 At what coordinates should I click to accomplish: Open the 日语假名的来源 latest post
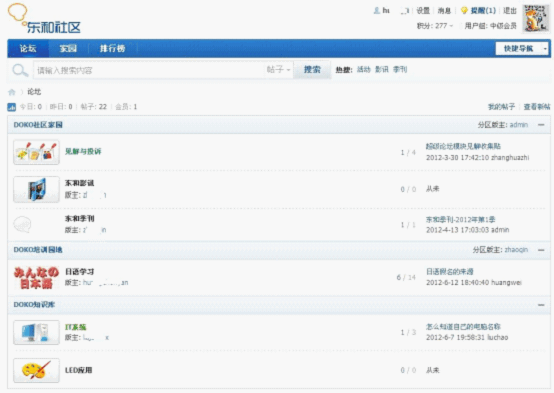(449, 272)
